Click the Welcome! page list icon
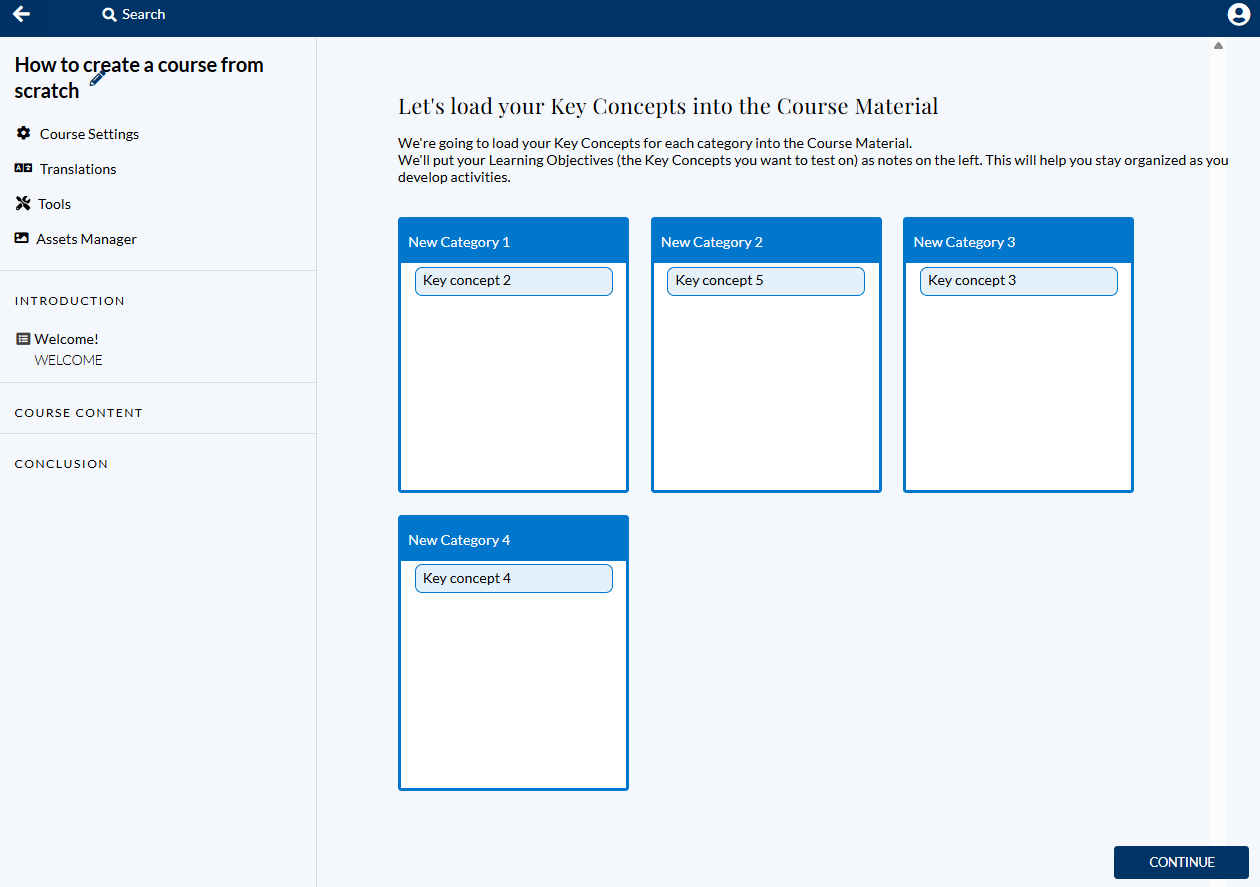The height and width of the screenshot is (887, 1260). click(23, 339)
